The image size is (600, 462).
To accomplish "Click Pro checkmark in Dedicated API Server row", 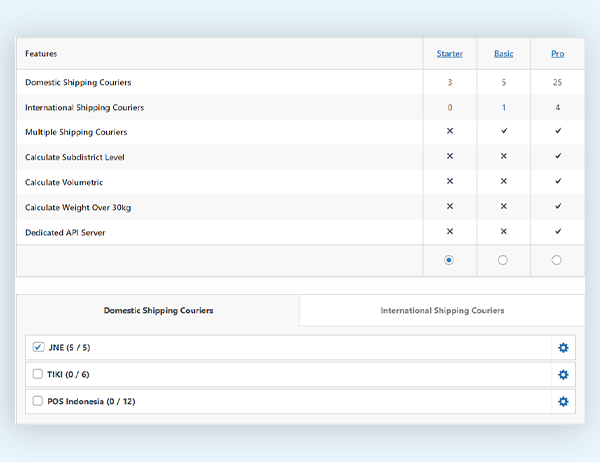I will pyautogui.click(x=558, y=231).
